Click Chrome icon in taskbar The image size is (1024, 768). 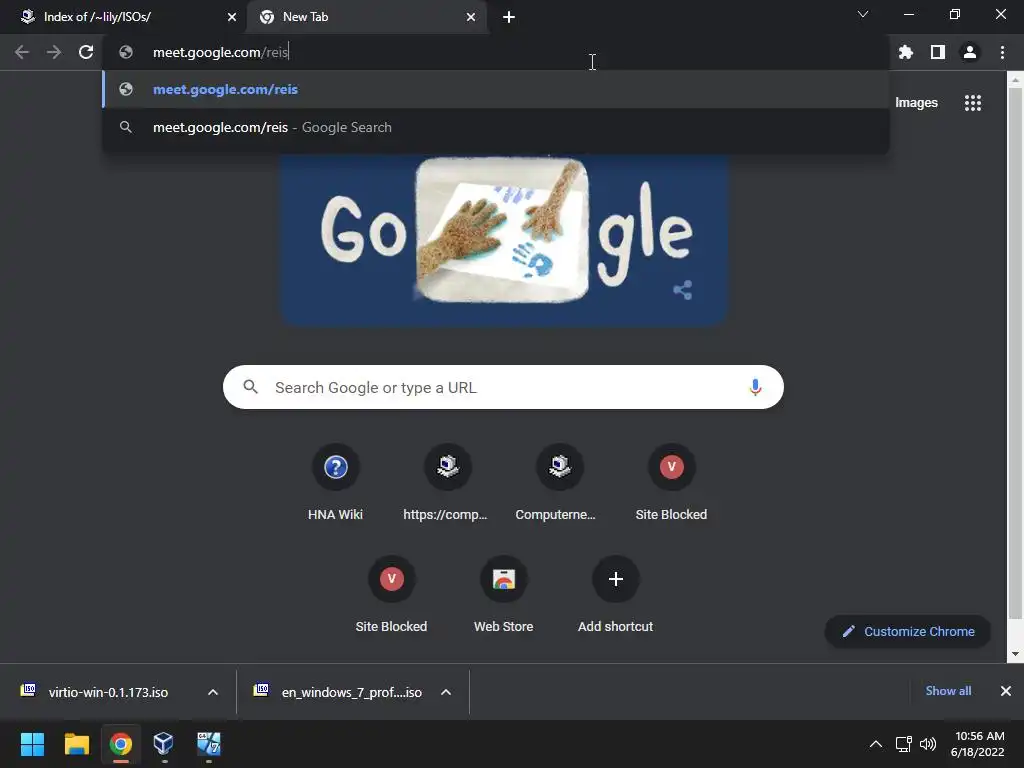tap(120, 744)
